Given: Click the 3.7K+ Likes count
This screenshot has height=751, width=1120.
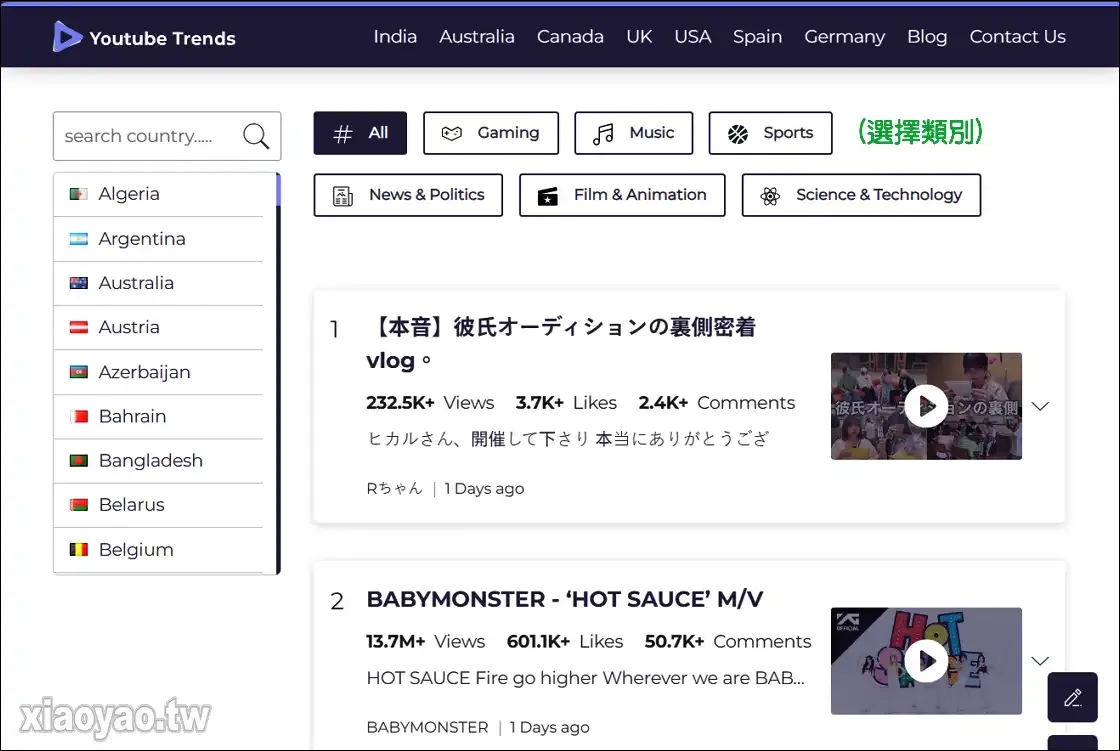Looking at the screenshot, I should (x=566, y=403).
